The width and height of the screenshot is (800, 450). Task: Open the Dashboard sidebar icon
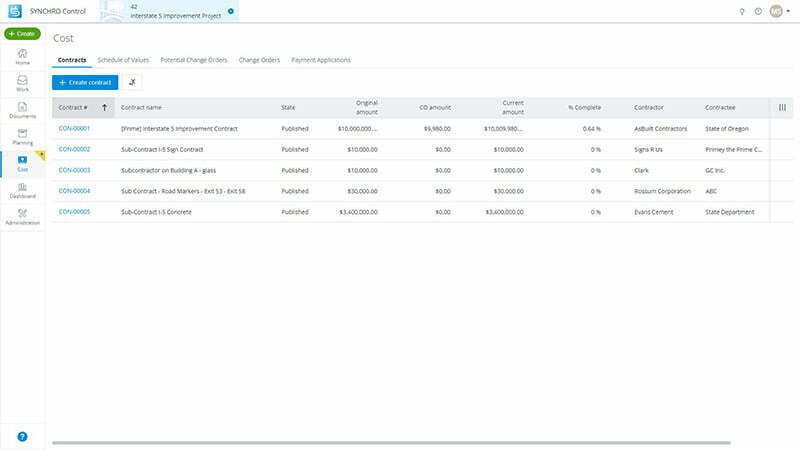pos(22,189)
